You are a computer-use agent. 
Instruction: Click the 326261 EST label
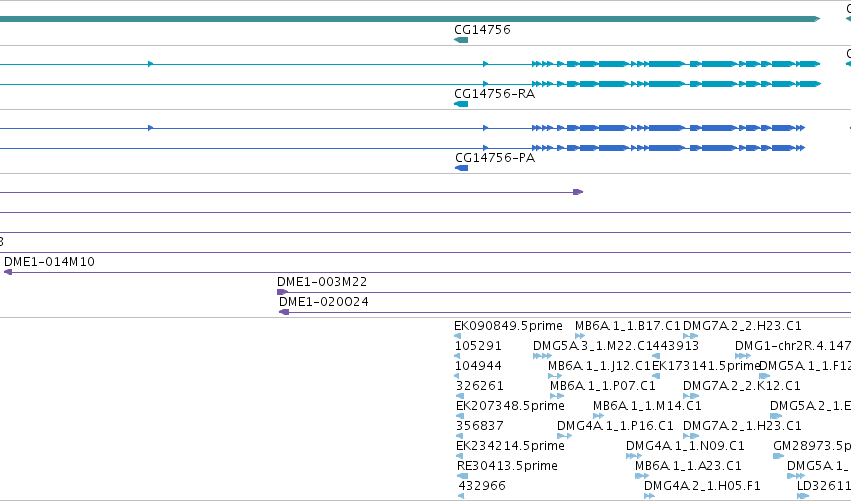pos(480,386)
